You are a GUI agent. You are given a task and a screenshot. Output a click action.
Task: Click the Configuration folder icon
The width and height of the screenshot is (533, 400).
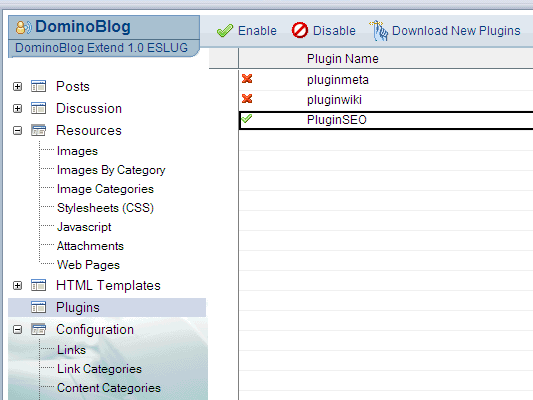[38, 330]
